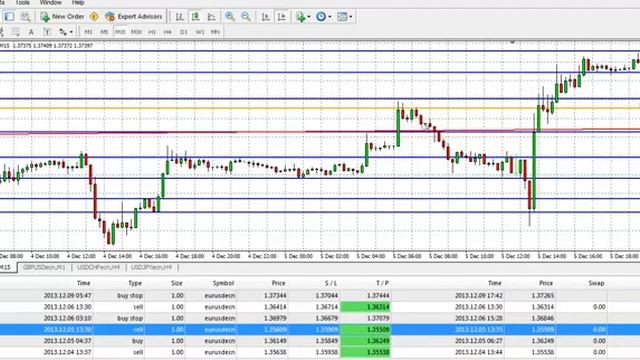Click the 5 Dec 12:00 time axis label

pyautogui.click(x=516, y=256)
